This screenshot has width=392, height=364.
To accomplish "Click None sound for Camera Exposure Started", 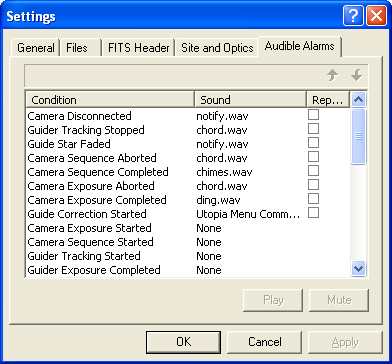I will [x=209, y=228].
